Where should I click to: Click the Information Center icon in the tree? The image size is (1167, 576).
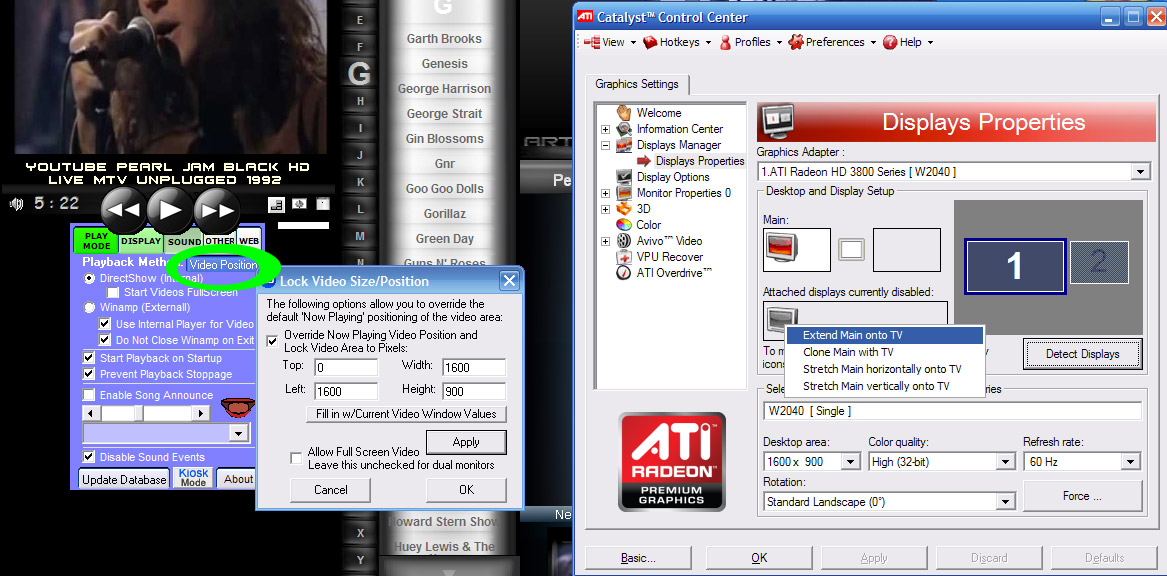(x=624, y=129)
